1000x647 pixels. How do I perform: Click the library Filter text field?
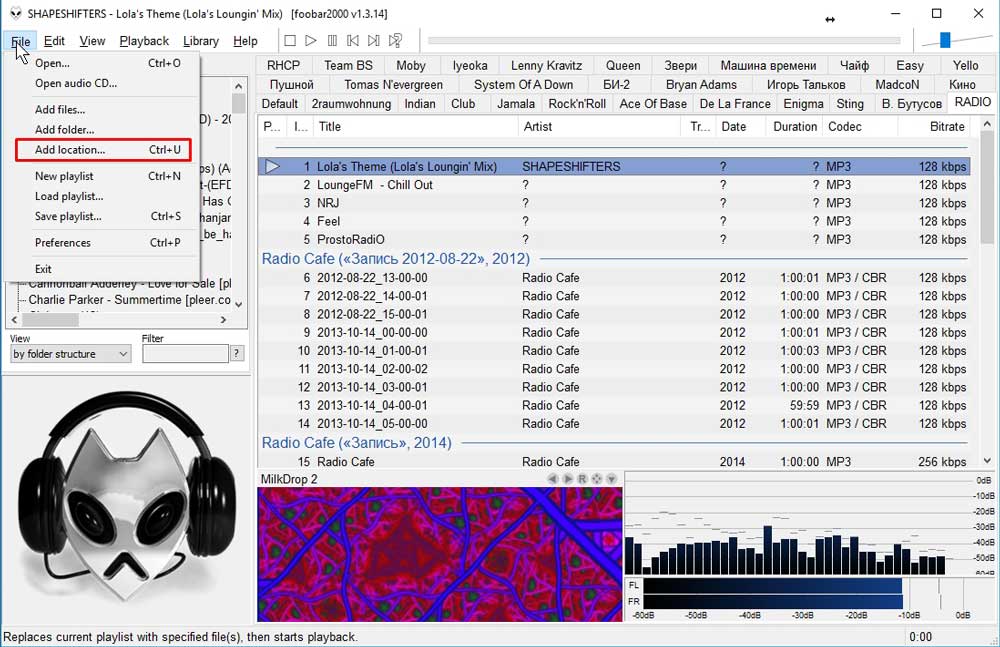coord(185,354)
